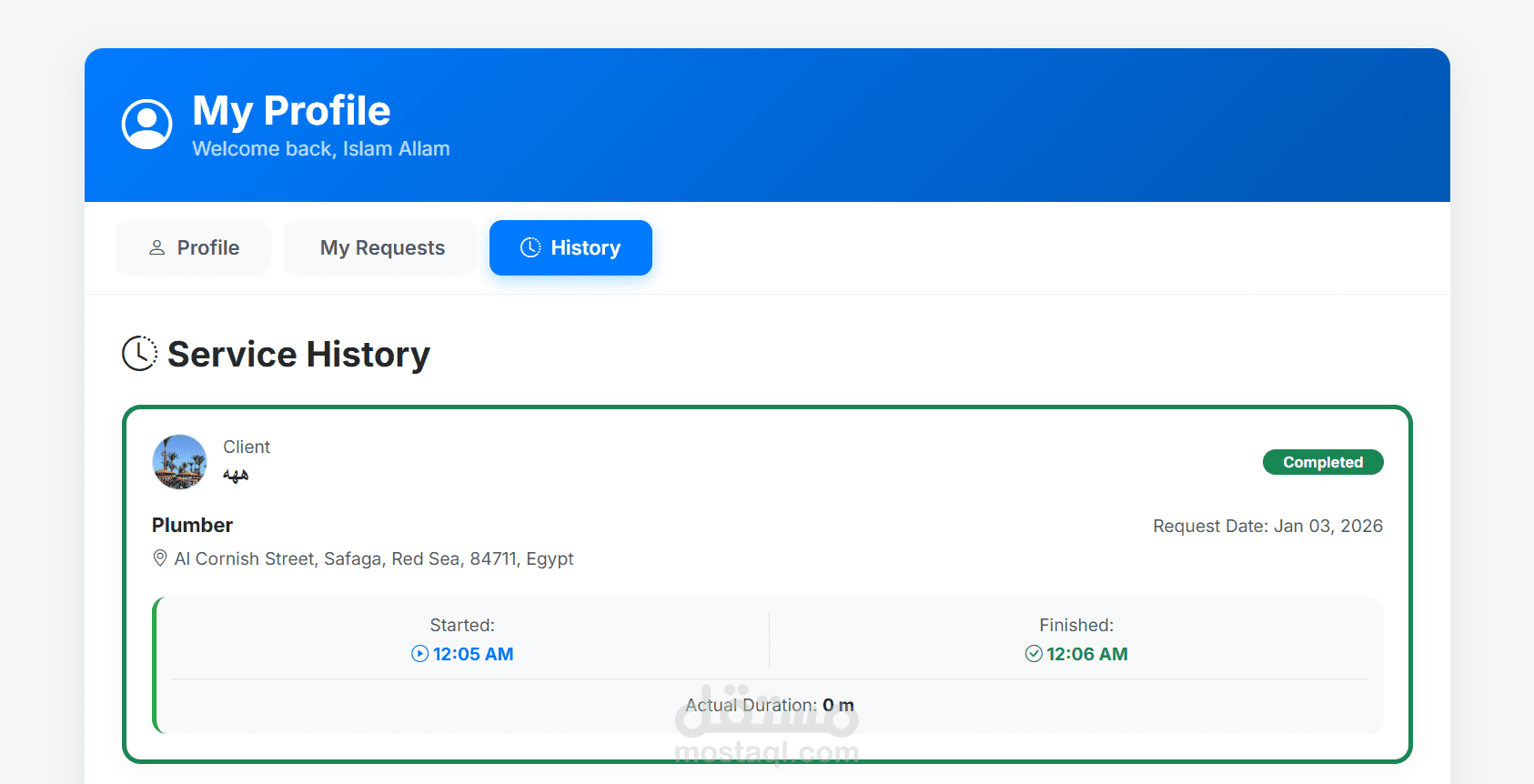
Task: Click the Completed status badge
Action: pos(1323,462)
